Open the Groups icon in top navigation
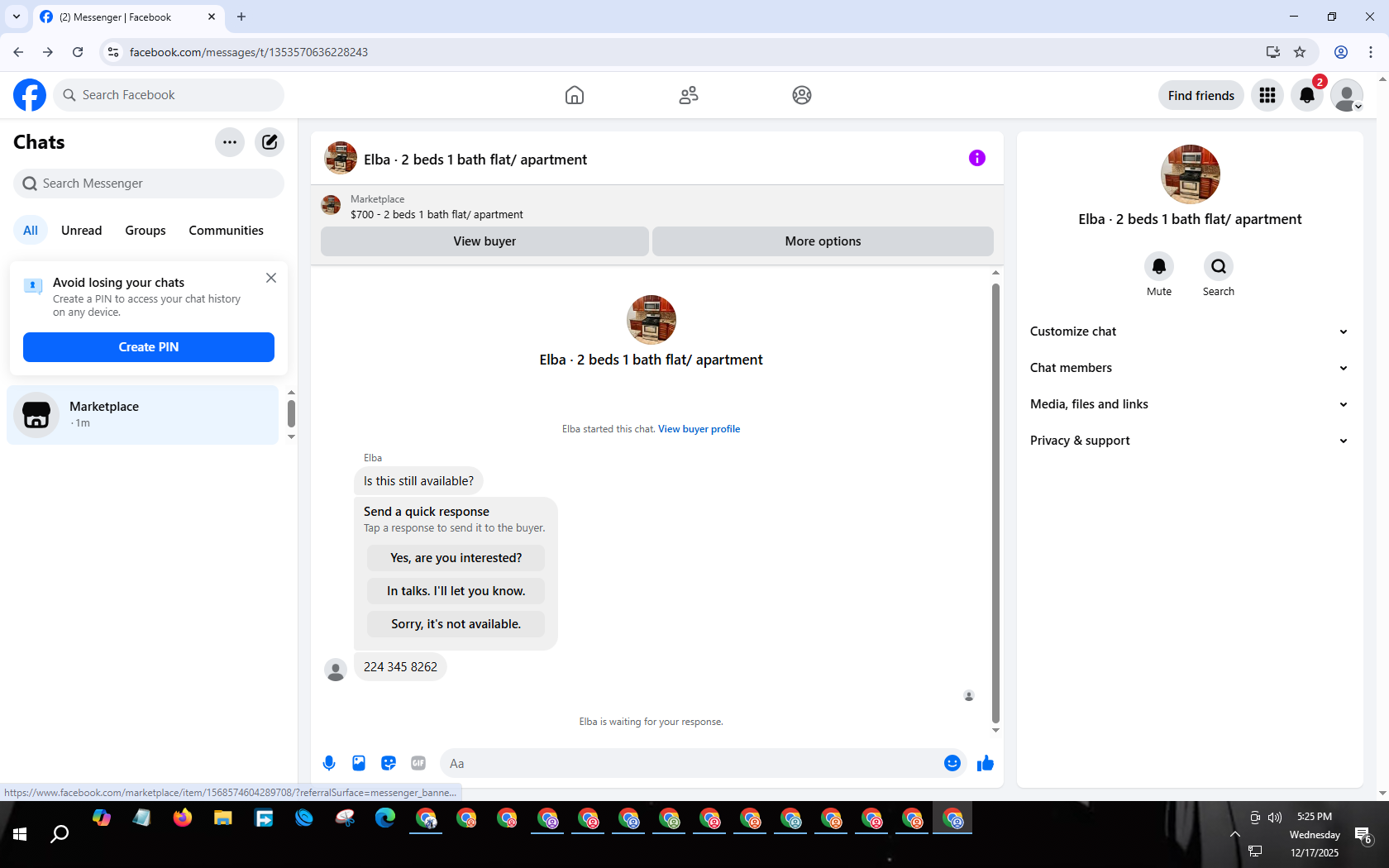Screen dimensions: 1389x868 (802, 95)
